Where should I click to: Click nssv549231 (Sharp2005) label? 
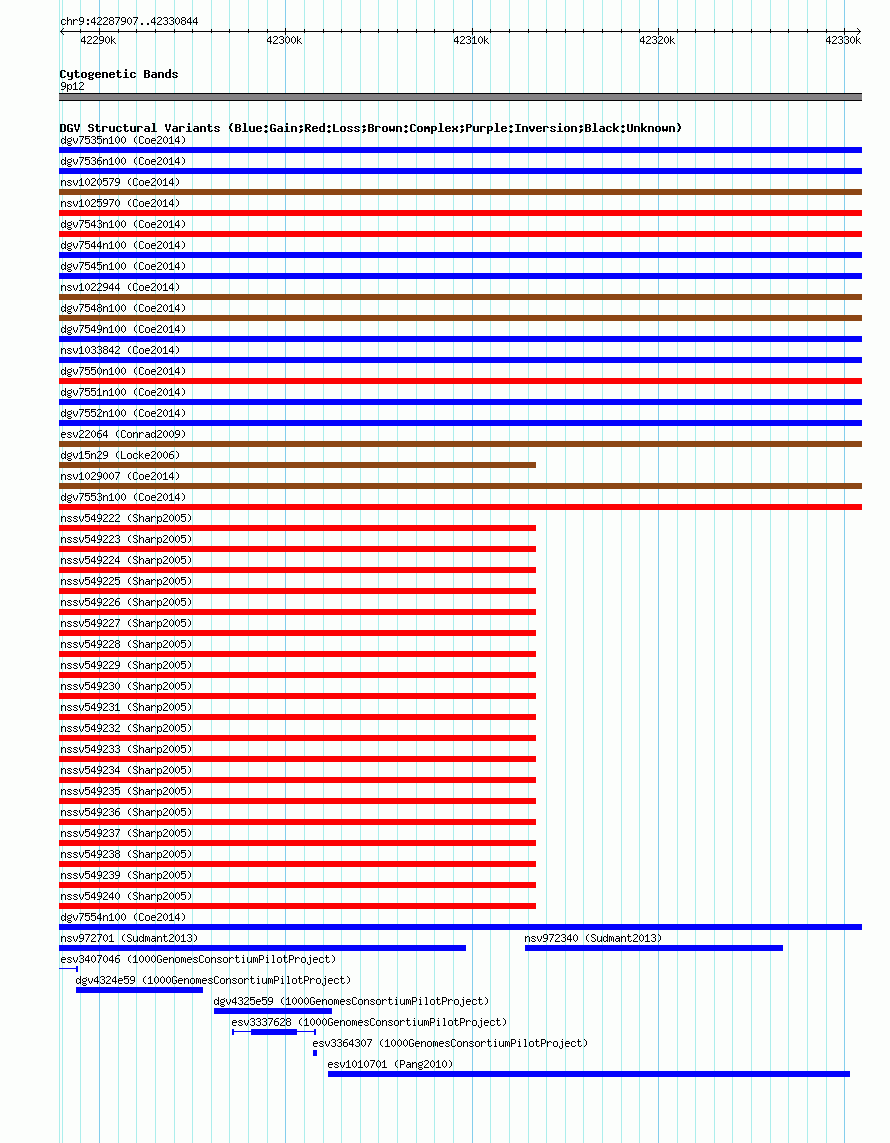click(x=126, y=707)
